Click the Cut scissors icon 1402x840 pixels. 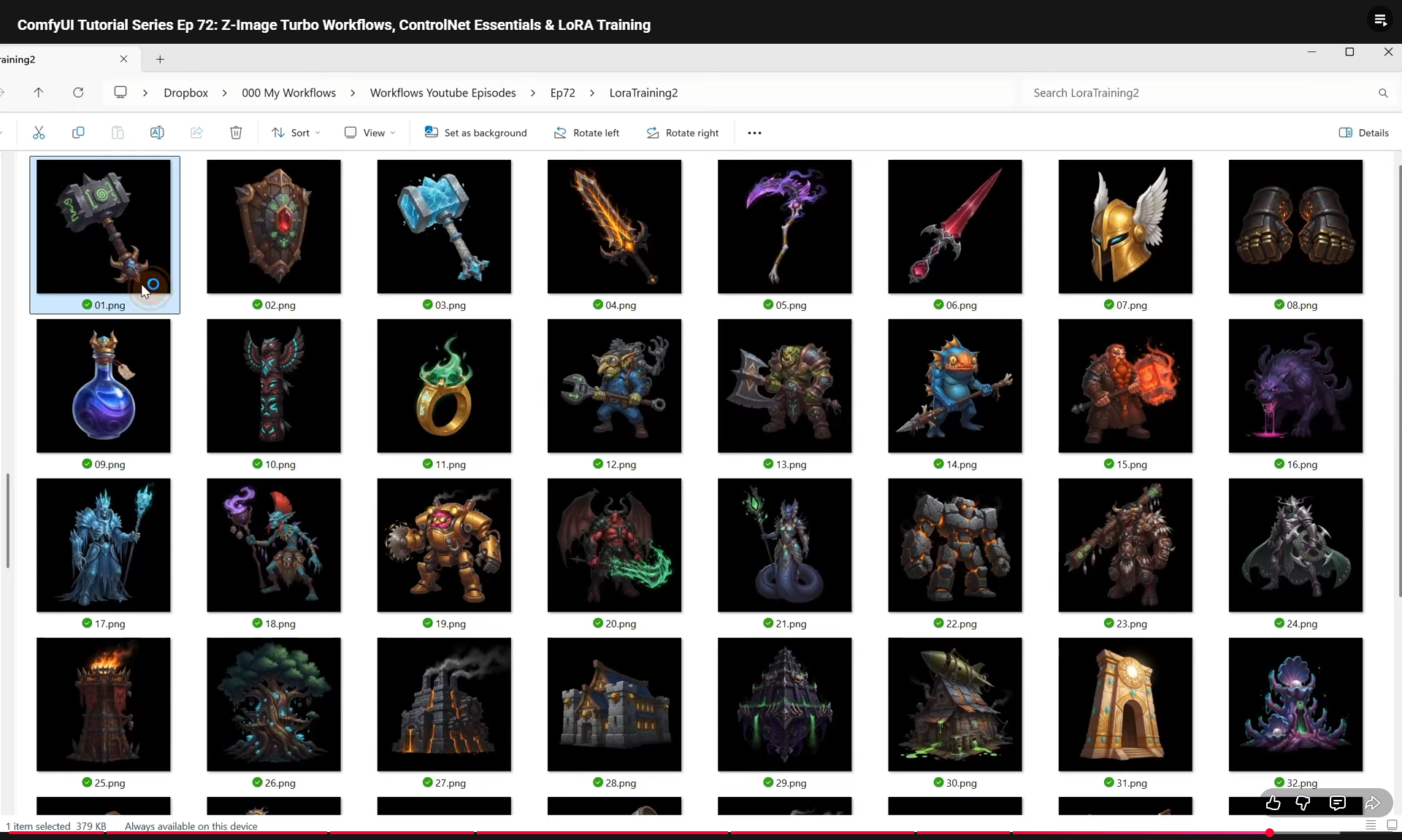pos(39,133)
